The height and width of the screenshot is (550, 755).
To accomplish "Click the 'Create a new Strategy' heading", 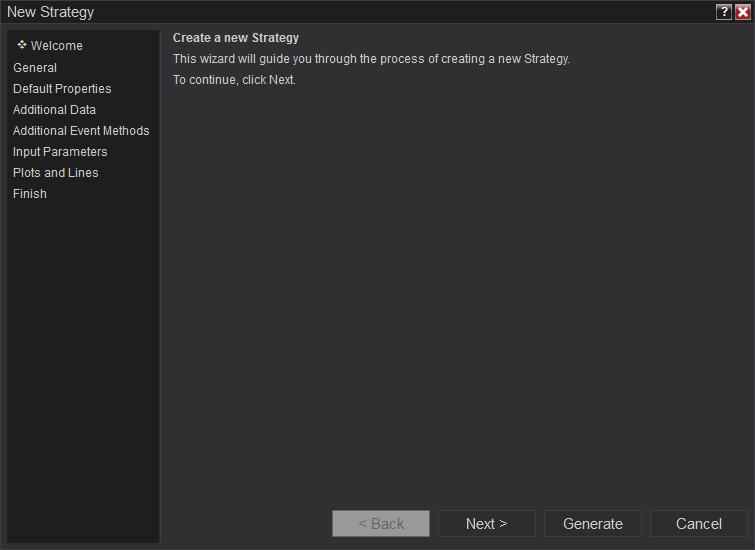I will point(236,38).
